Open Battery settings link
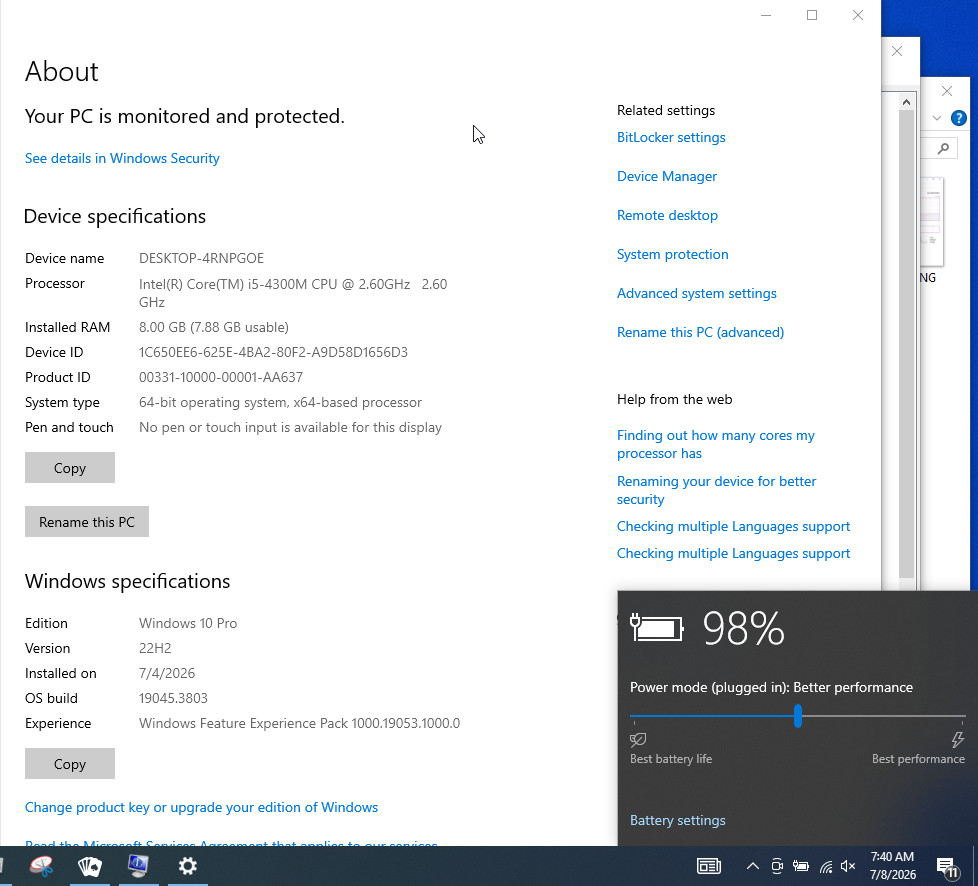Screen dimensions: 978x886 (677, 820)
